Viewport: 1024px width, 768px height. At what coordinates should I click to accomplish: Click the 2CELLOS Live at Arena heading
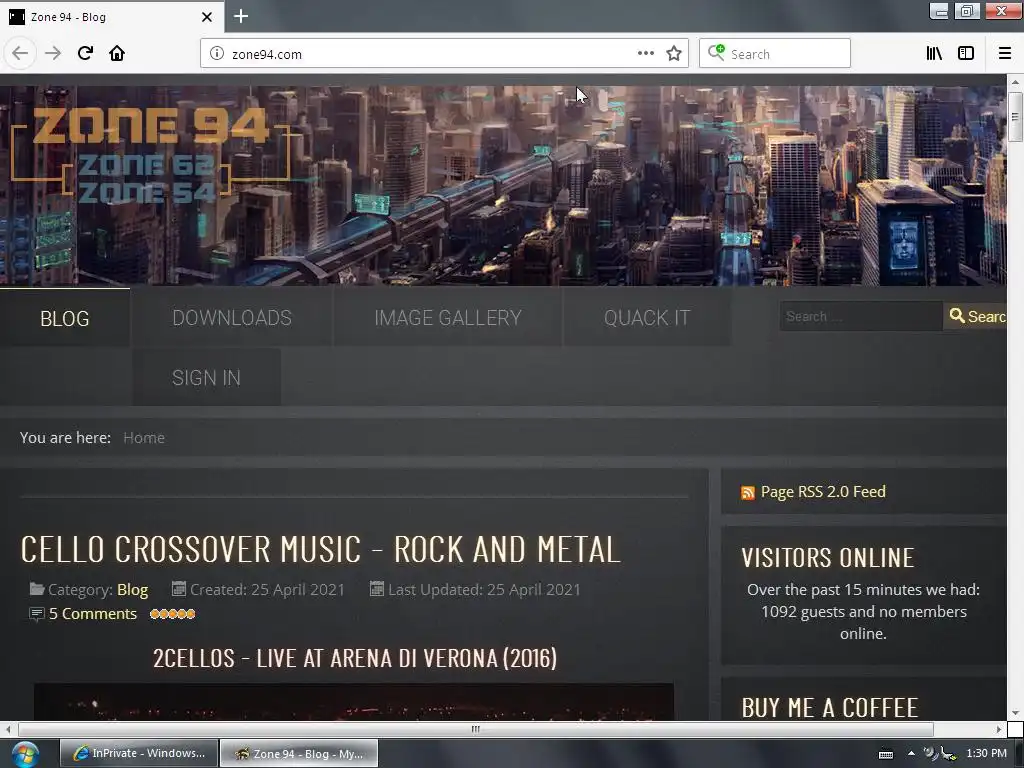355,658
